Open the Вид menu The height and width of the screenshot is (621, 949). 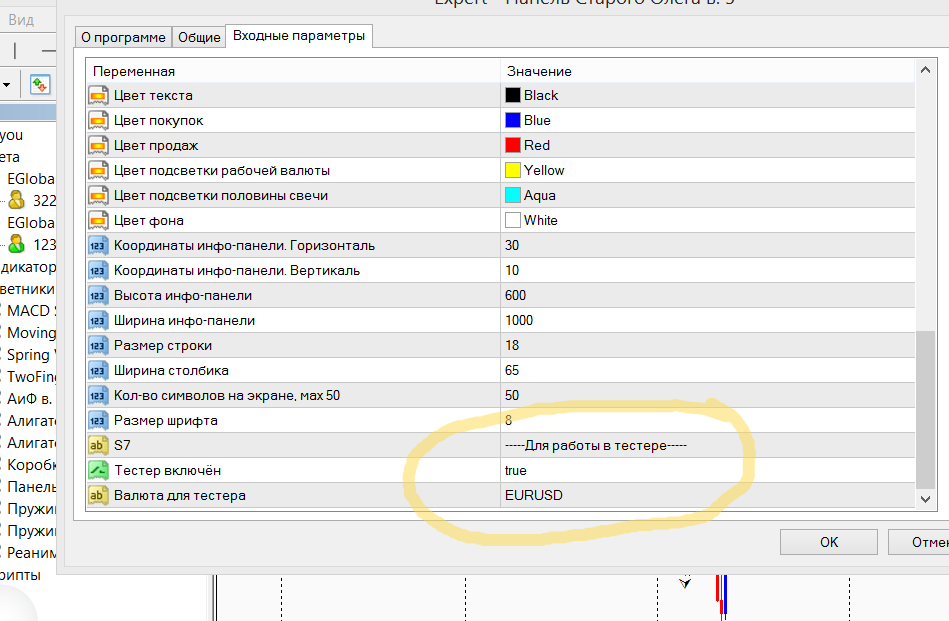(x=21, y=20)
